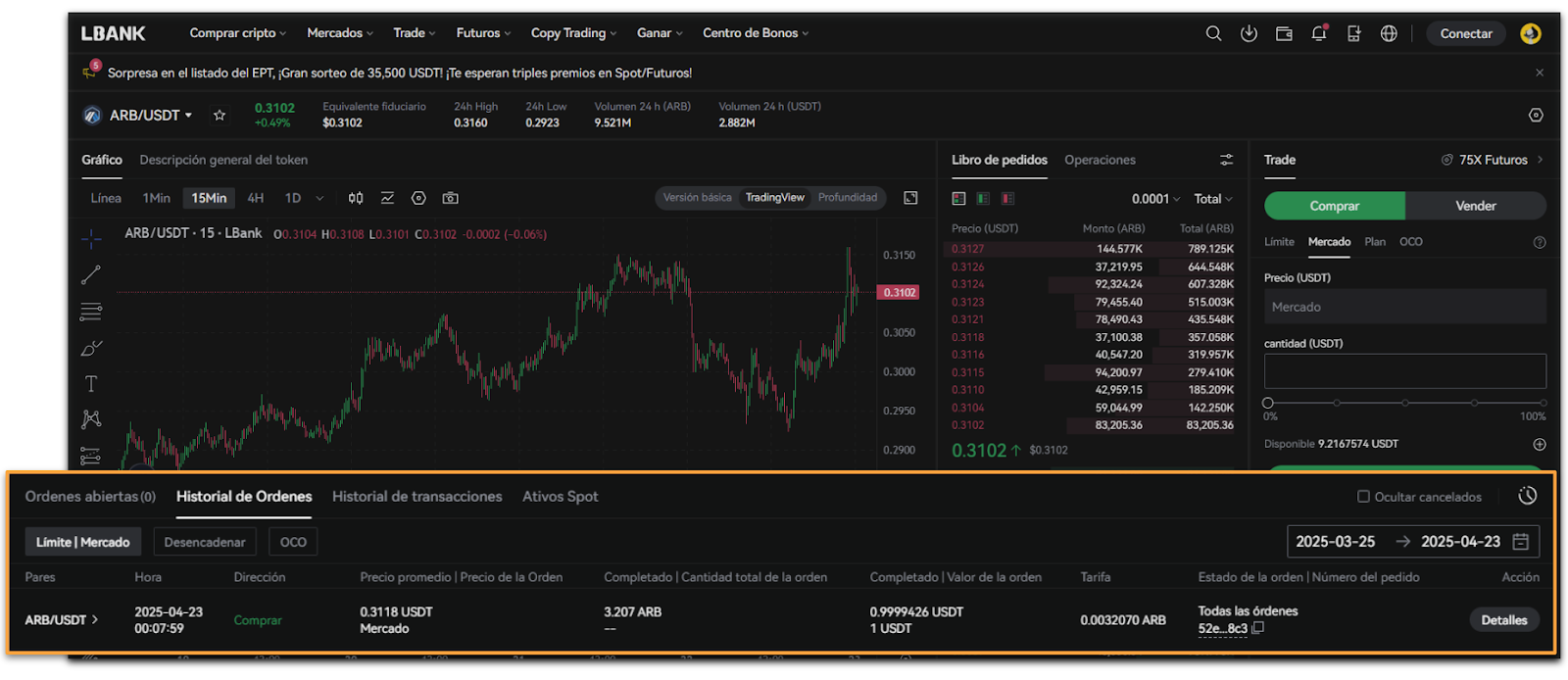Open date range calendar icon
Screen dimensions: 1568x680
pos(1521,542)
